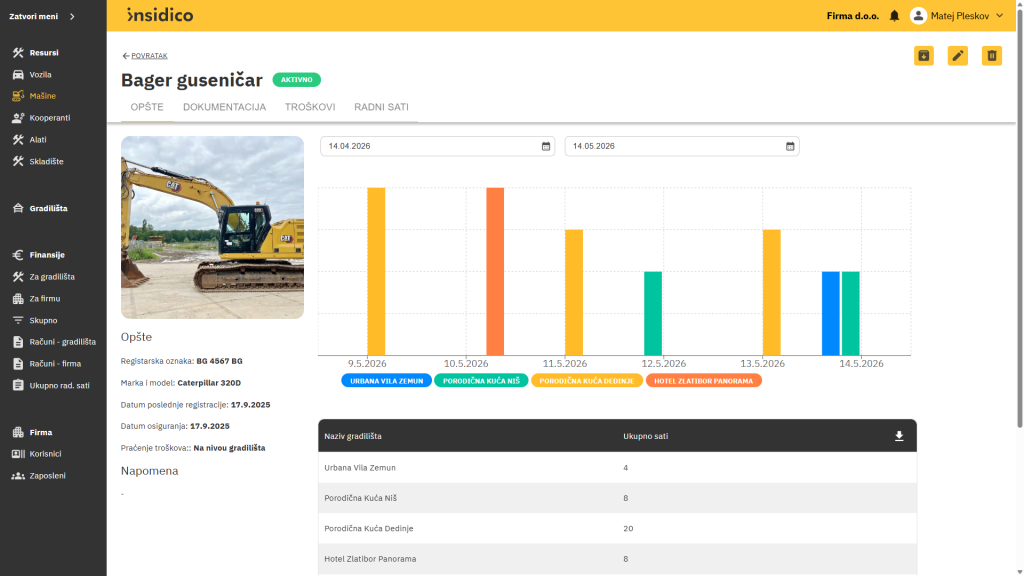Switch to the Dokumentacija tab
Image resolution: width=1024 pixels, height=576 pixels.
pyautogui.click(x=224, y=107)
